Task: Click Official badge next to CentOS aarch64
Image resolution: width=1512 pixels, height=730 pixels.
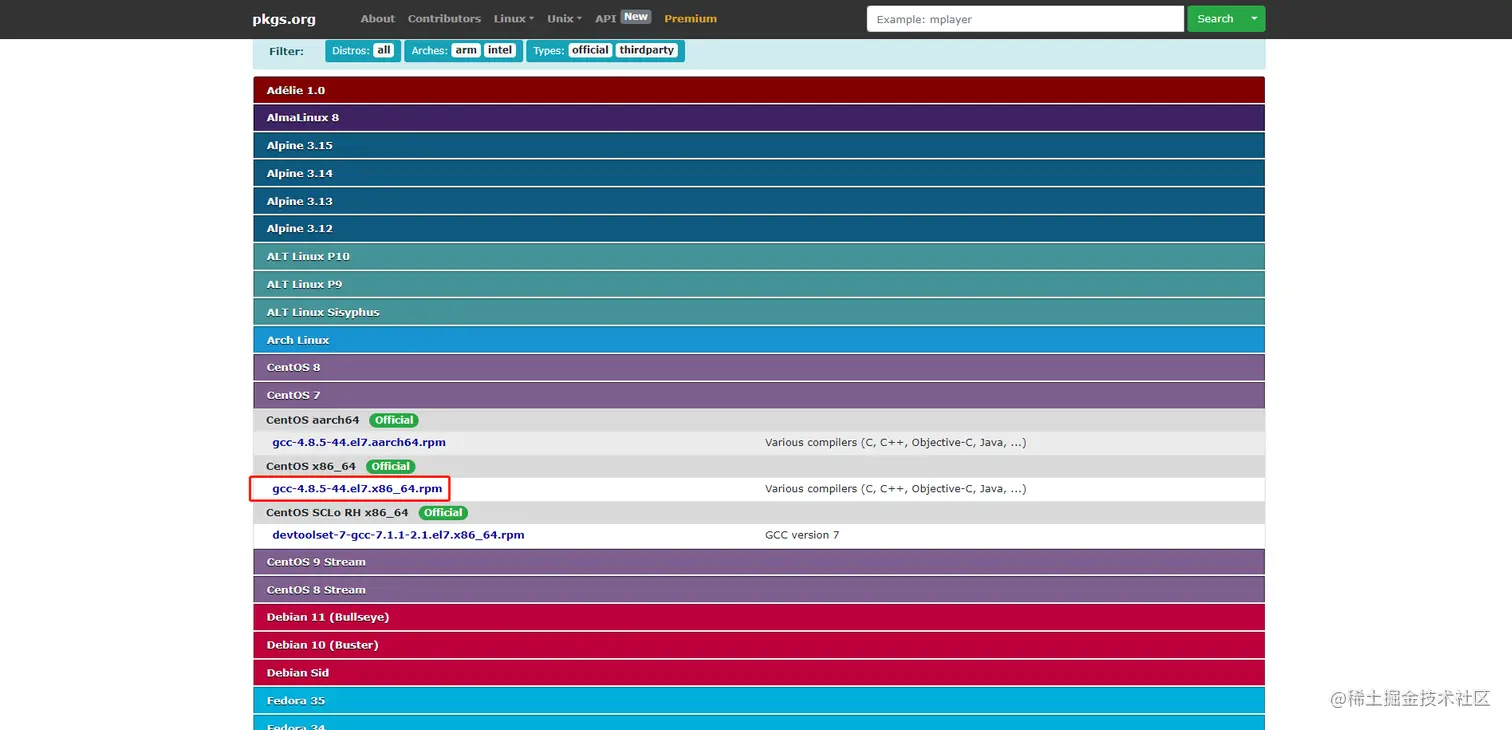Action: tap(394, 420)
